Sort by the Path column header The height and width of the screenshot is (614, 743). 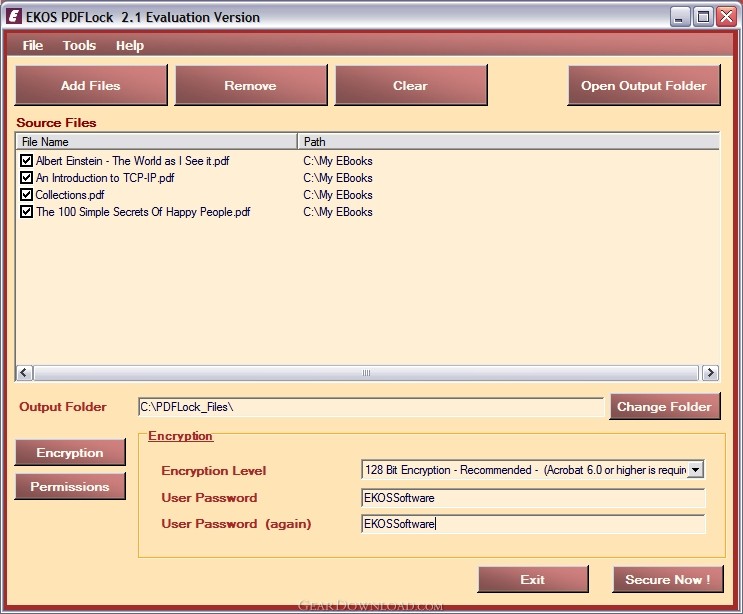(x=508, y=142)
